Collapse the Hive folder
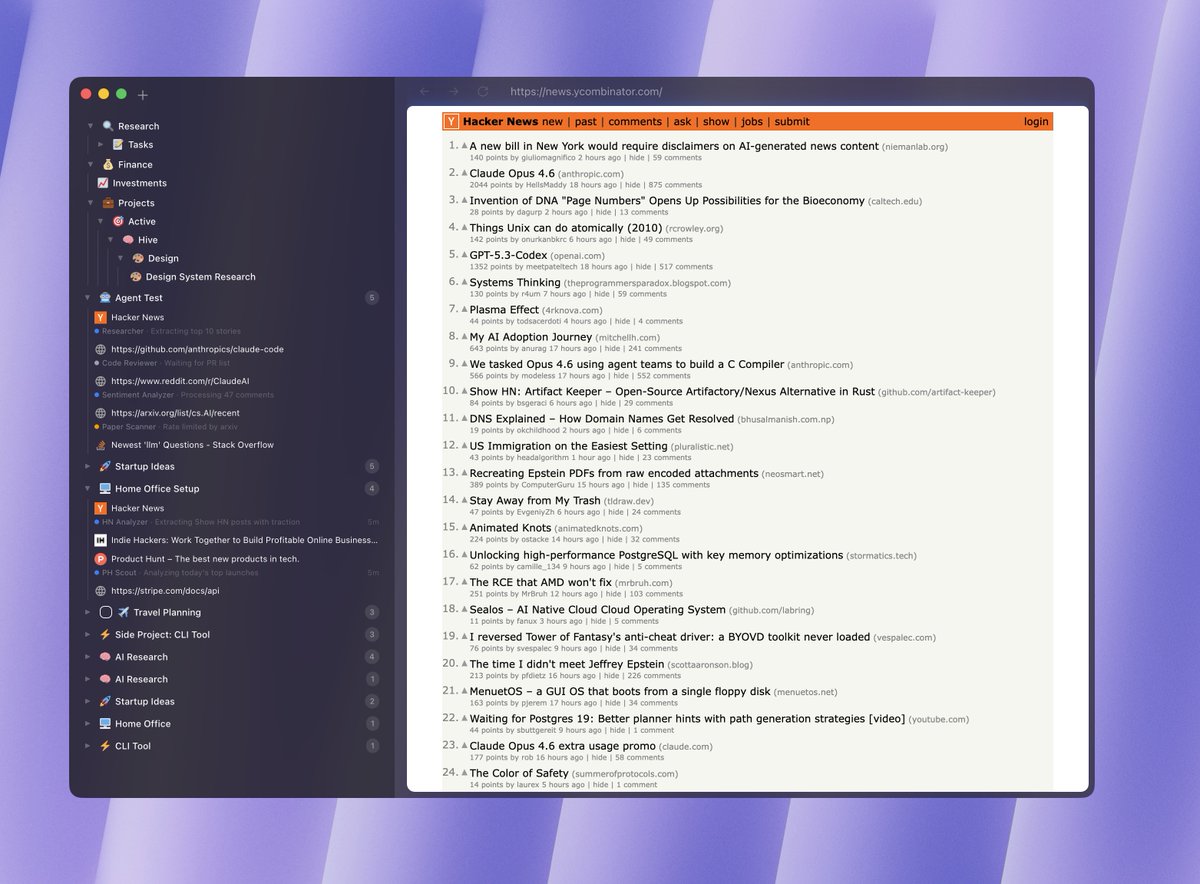The height and width of the screenshot is (884, 1200). (111, 240)
